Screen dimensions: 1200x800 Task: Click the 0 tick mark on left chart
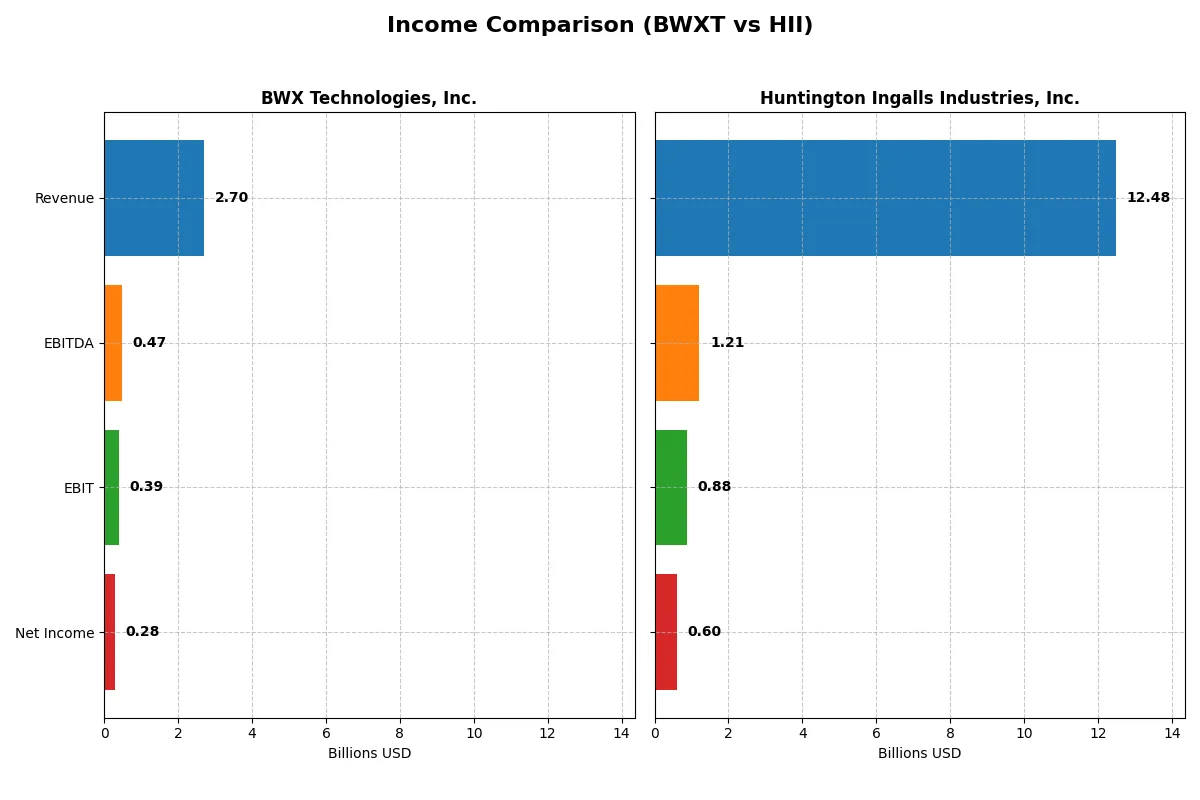pyautogui.click(x=104, y=733)
